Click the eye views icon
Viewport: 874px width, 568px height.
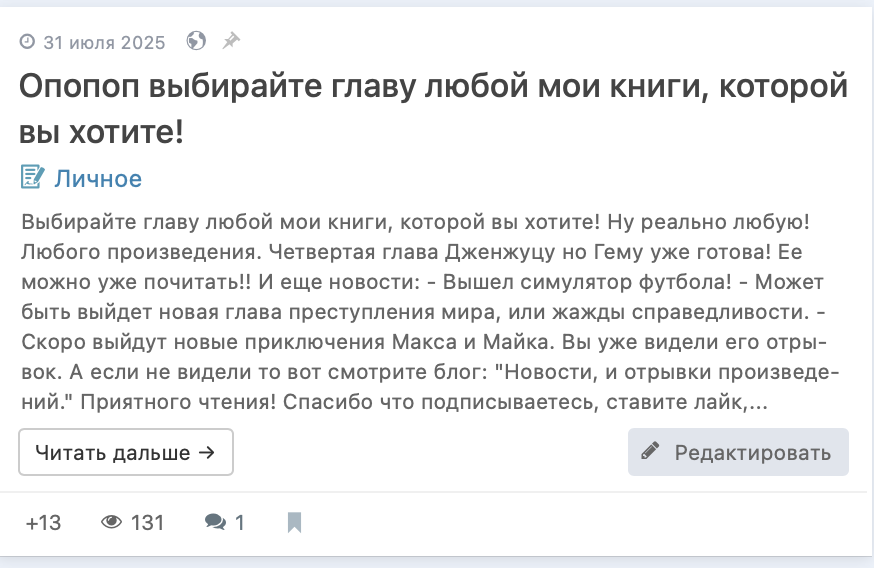click(112, 522)
